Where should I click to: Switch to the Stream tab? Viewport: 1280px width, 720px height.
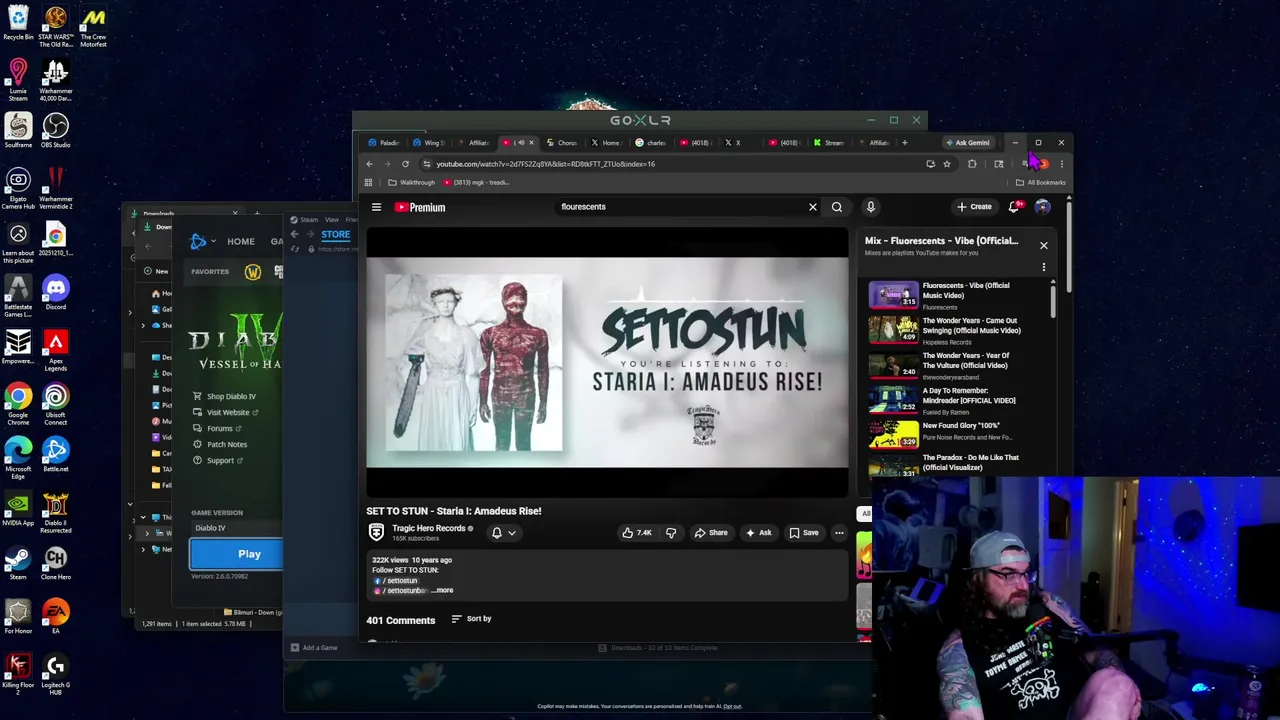click(x=830, y=143)
